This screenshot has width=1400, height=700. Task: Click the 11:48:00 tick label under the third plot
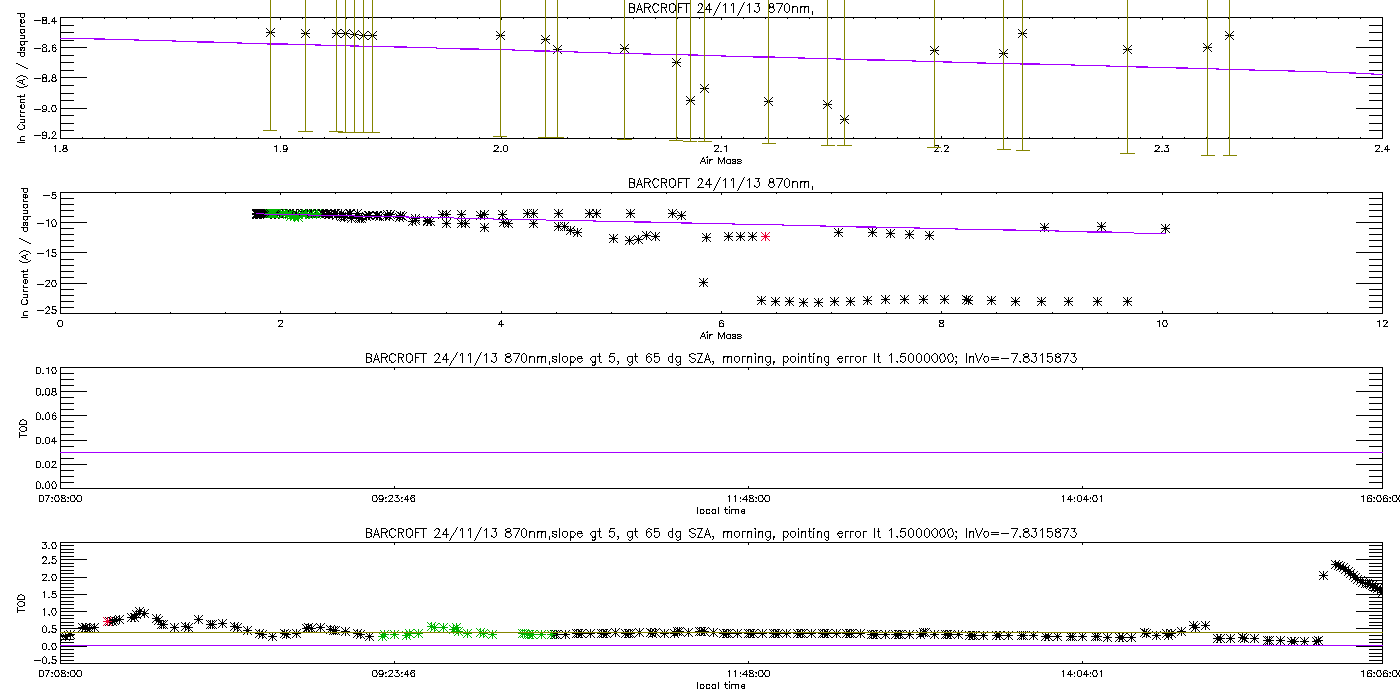point(747,497)
